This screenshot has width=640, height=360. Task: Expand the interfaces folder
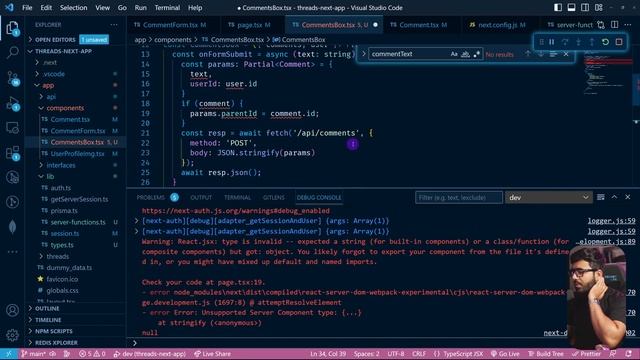pos(60,165)
